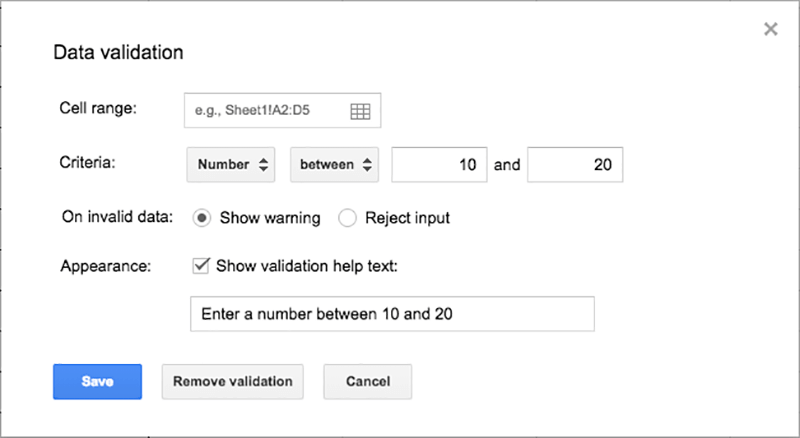Image resolution: width=800 pixels, height=438 pixels.
Task: Expand the 'between' condition dropdown
Action: click(x=334, y=165)
